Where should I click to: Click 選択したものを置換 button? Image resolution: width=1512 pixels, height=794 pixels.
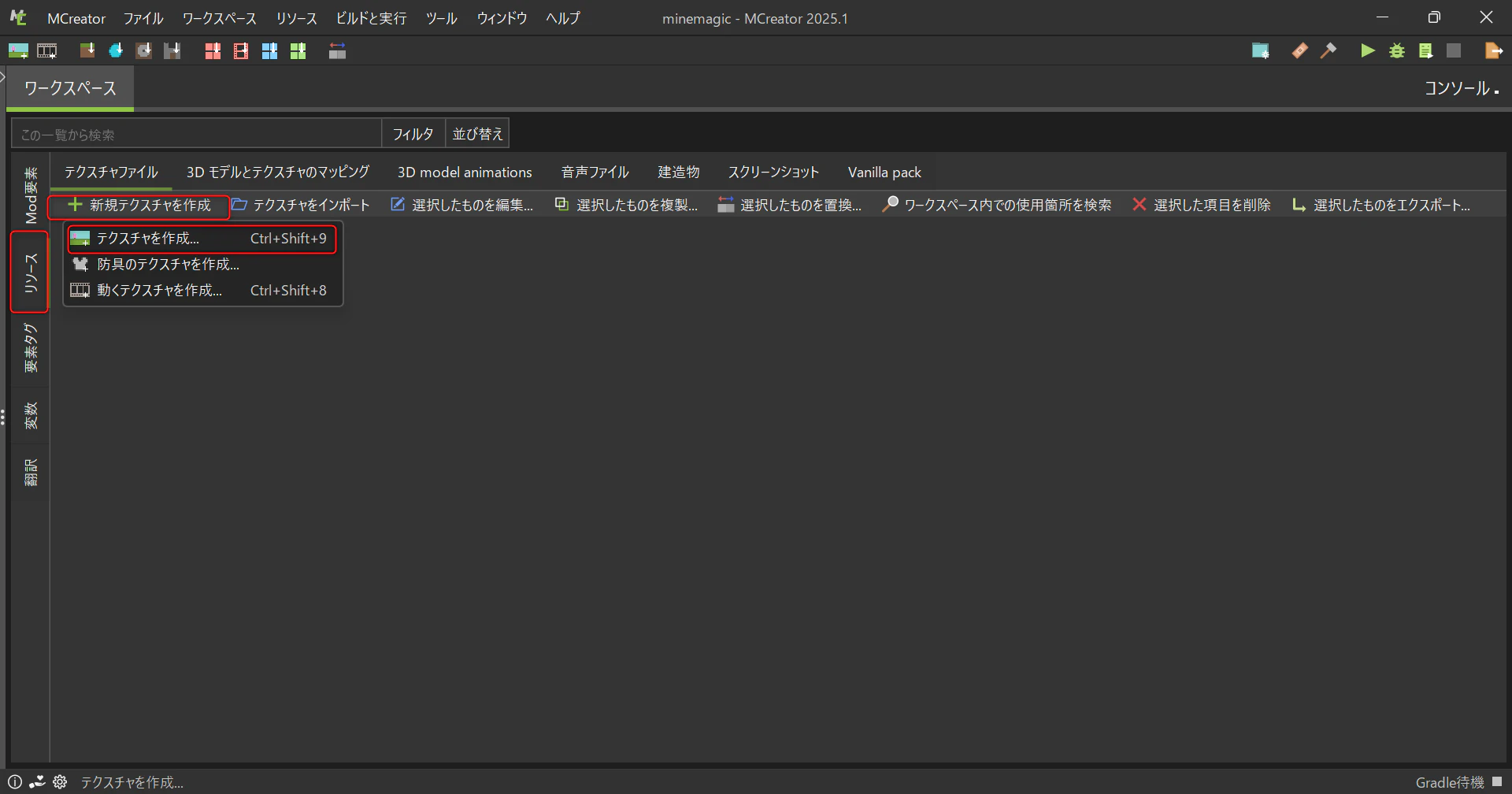(790, 206)
